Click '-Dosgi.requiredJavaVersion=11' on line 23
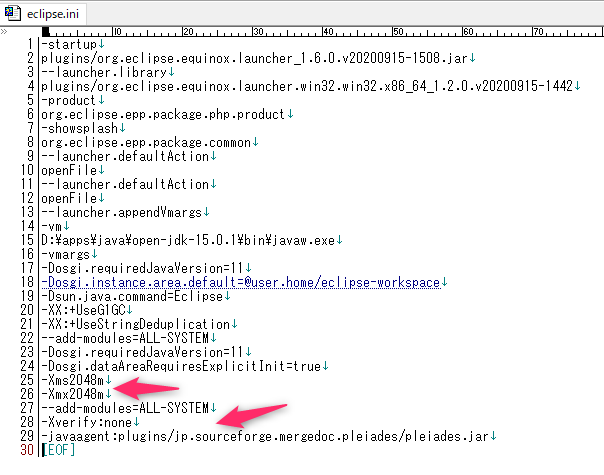The width and height of the screenshot is (604, 475). [x=143, y=352]
